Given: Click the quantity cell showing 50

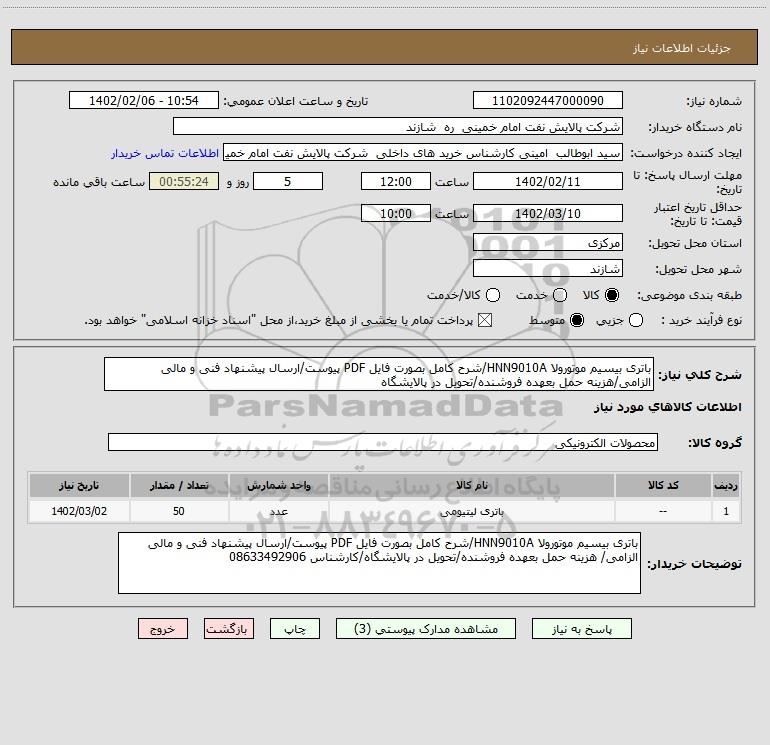Looking at the screenshot, I should [x=179, y=511].
